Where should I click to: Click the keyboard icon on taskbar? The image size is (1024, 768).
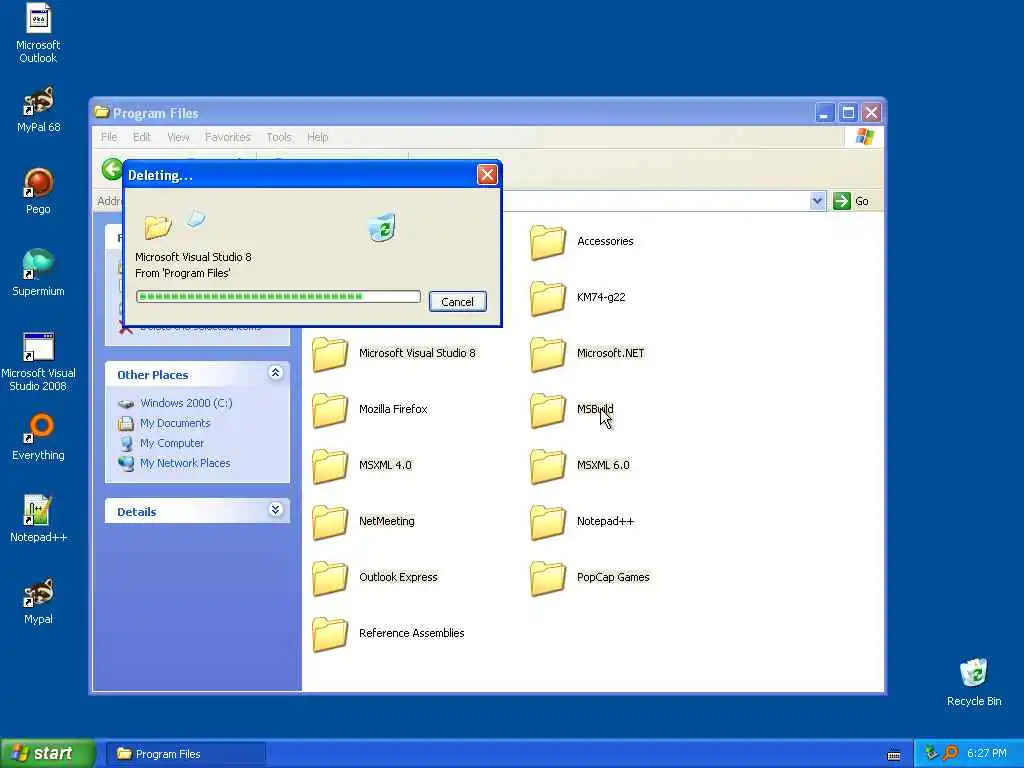pos(894,756)
